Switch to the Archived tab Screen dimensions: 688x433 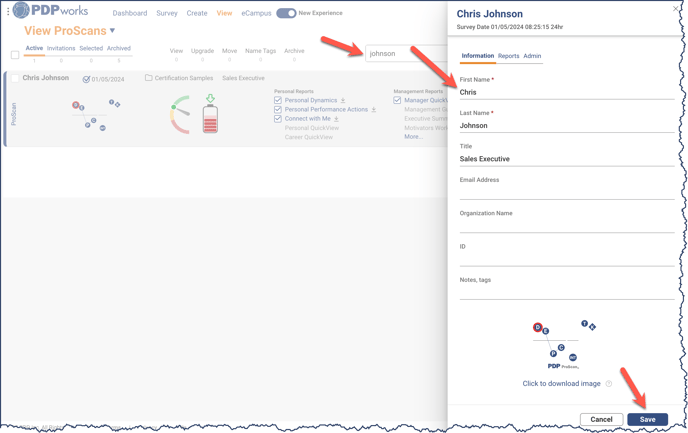[x=119, y=48]
